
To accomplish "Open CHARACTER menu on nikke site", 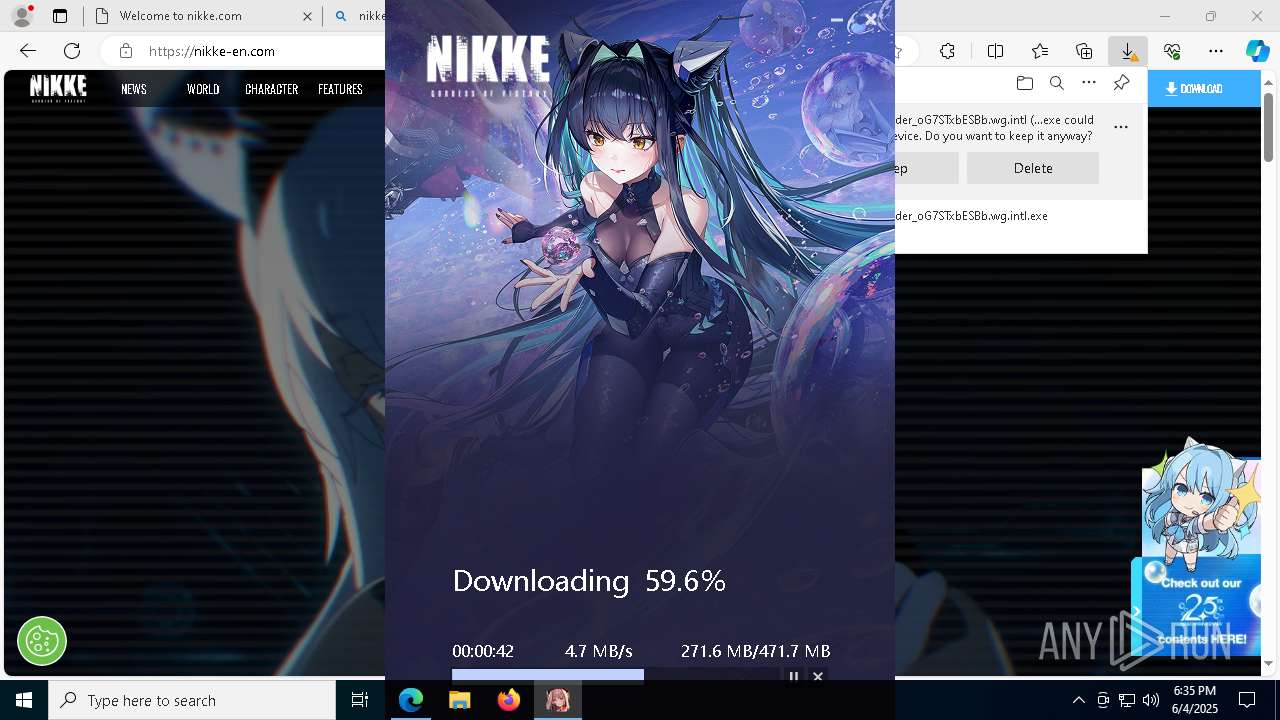I will pyautogui.click(x=272, y=89).
